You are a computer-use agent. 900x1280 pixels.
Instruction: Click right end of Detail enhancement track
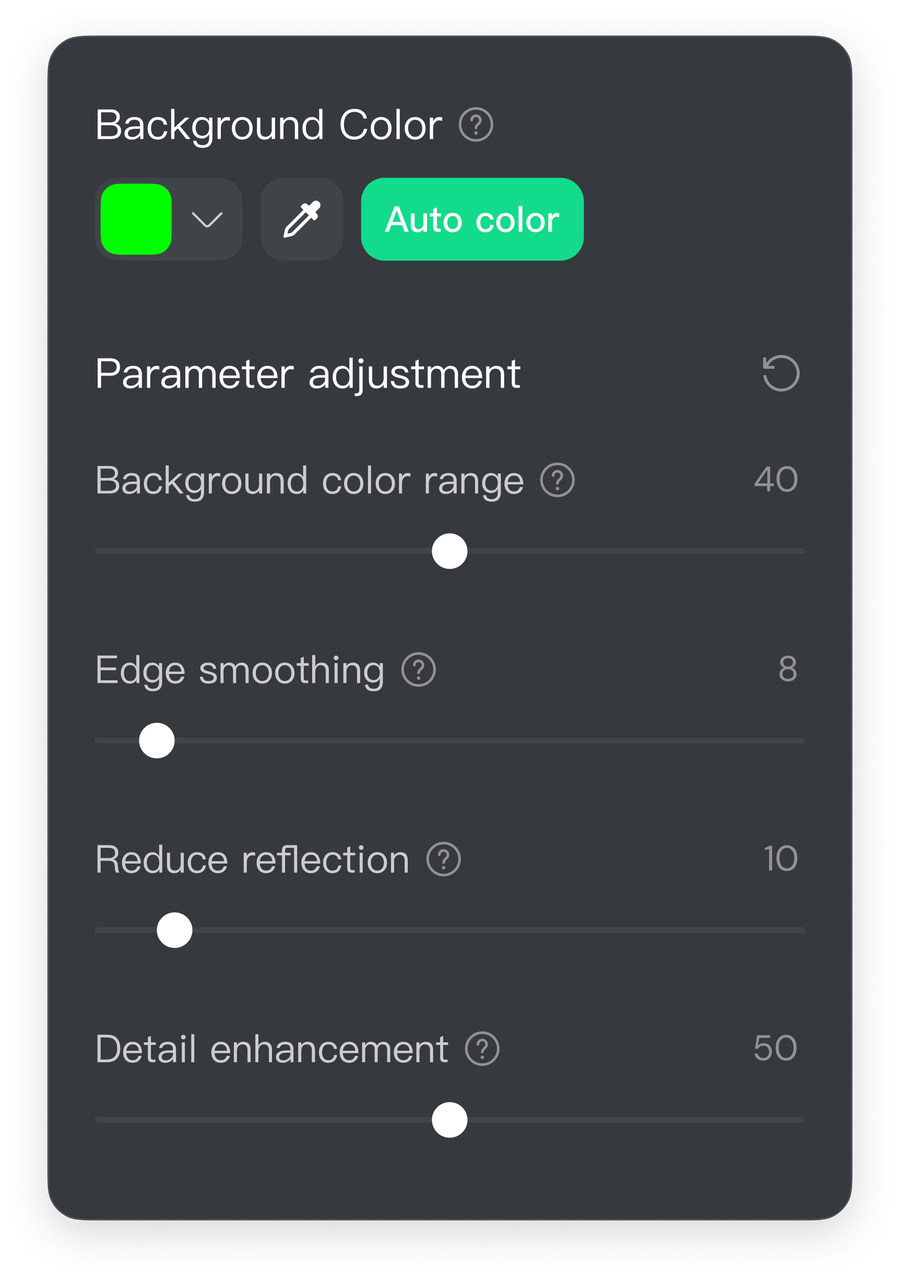(x=798, y=1120)
